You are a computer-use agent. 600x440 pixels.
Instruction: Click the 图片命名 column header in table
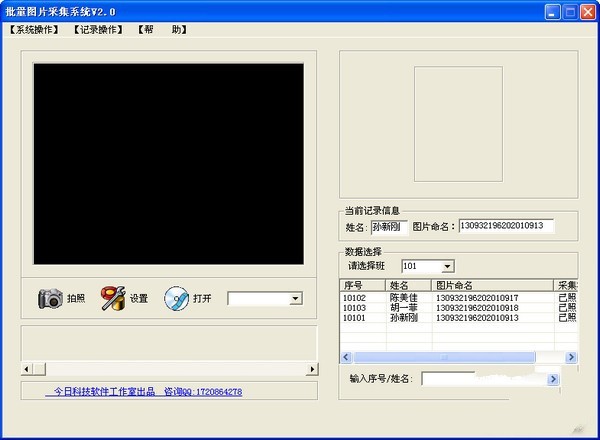click(x=492, y=285)
